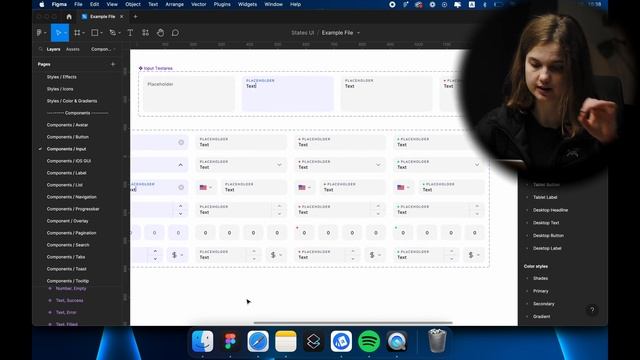This screenshot has height=360, width=640.
Task: Open the Example File title dropdown
Action: pyautogui.click(x=358, y=33)
